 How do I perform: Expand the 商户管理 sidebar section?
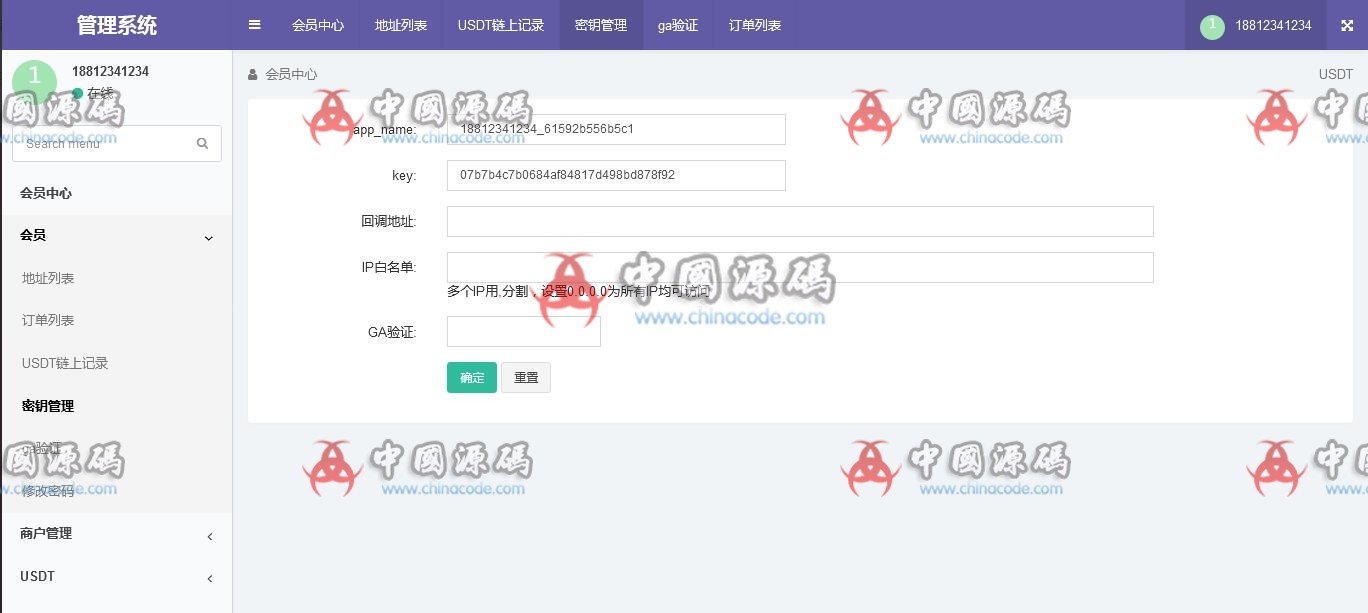pos(116,534)
